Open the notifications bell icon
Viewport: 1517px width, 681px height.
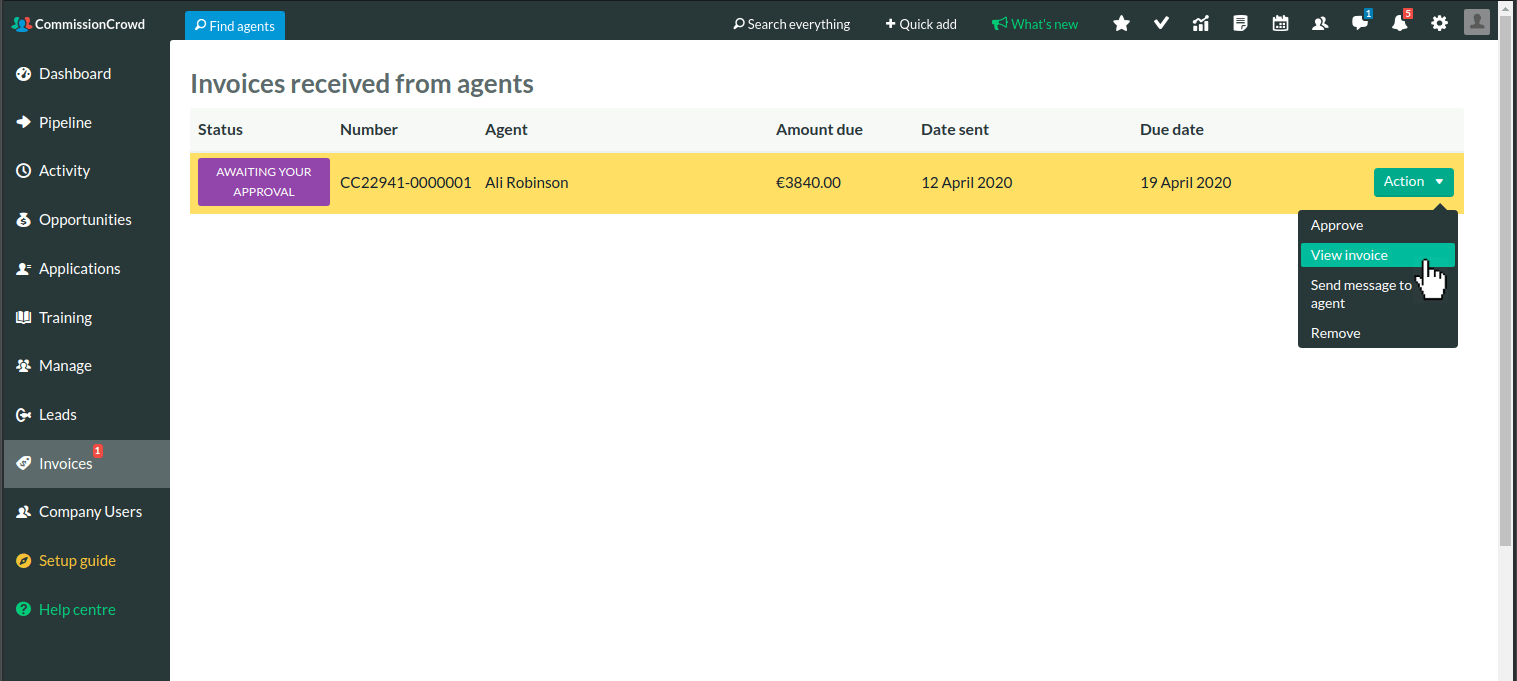coord(1400,23)
